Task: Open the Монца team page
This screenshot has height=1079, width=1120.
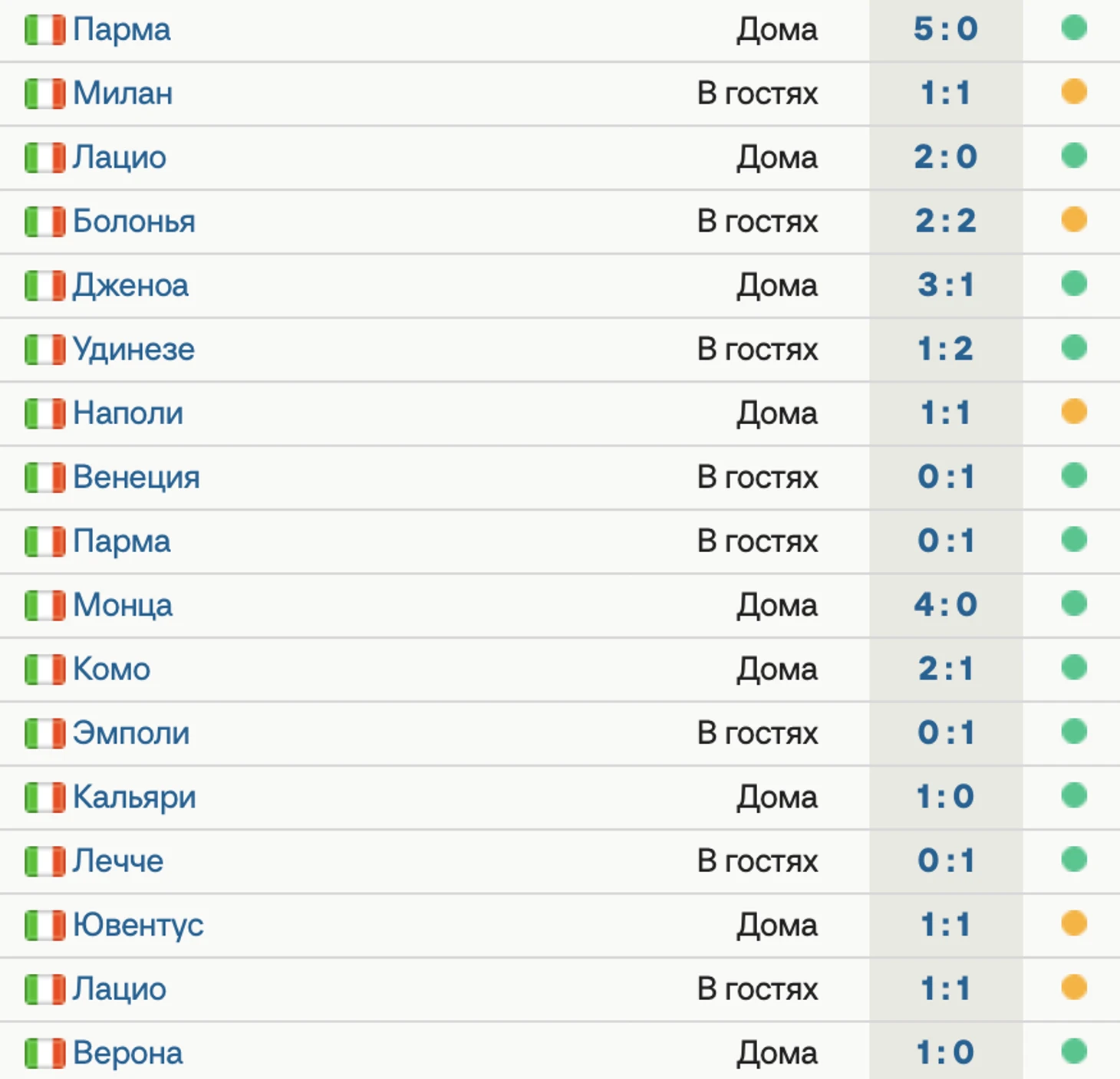Action: pyautogui.click(x=123, y=605)
